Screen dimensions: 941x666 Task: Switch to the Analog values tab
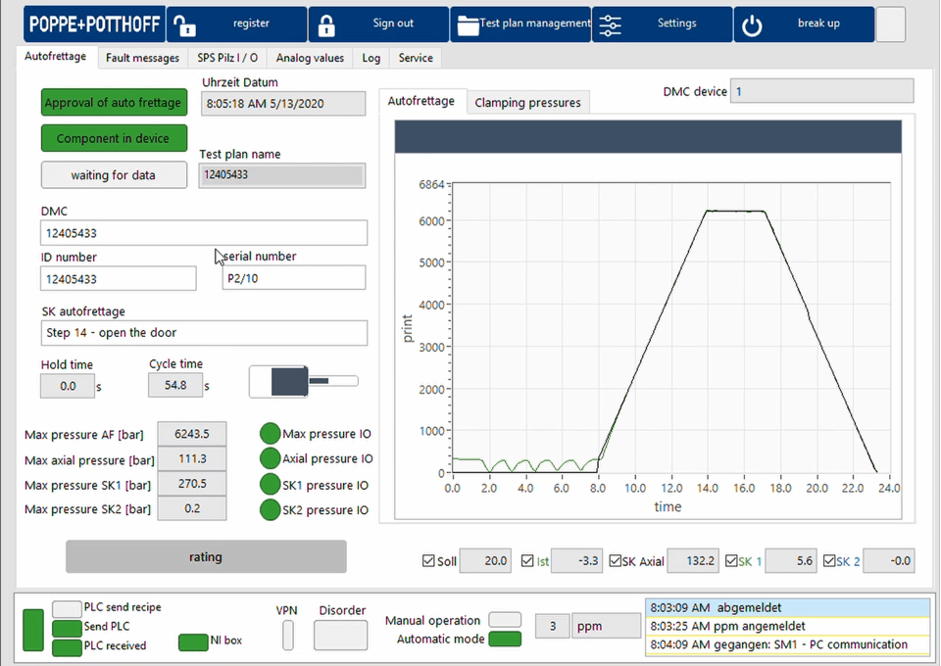click(x=310, y=58)
